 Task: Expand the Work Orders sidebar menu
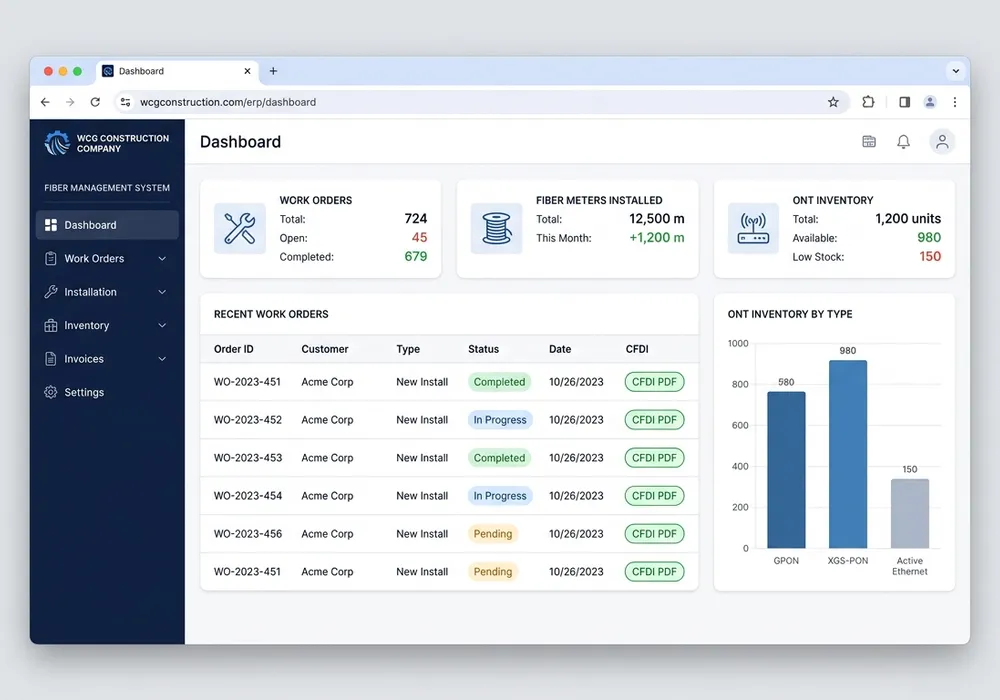click(107, 258)
